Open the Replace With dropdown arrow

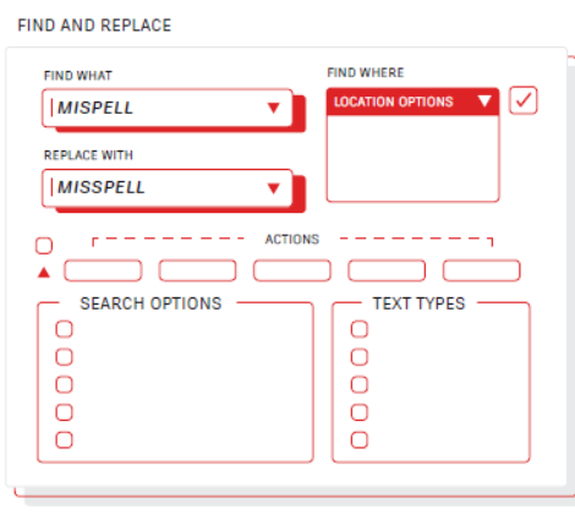pos(274,188)
